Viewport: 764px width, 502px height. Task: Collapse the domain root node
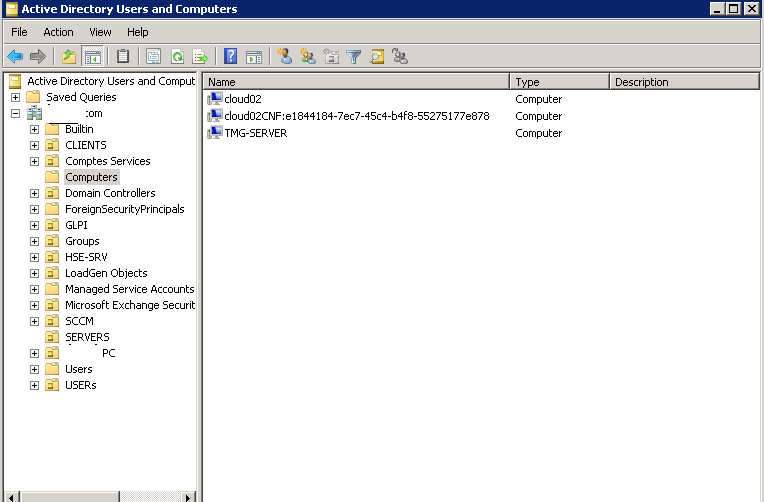tap(16, 113)
